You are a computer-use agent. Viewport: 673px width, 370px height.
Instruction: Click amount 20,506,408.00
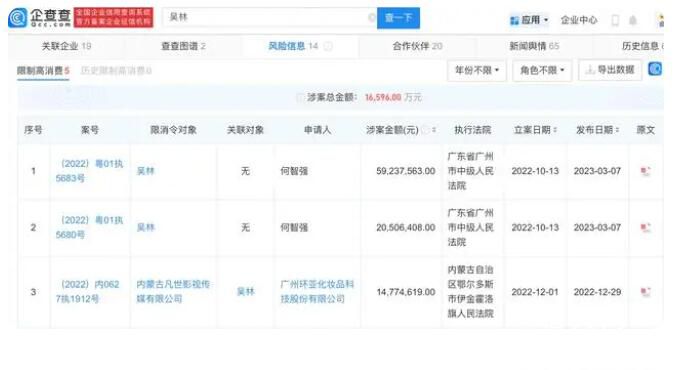(406, 227)
